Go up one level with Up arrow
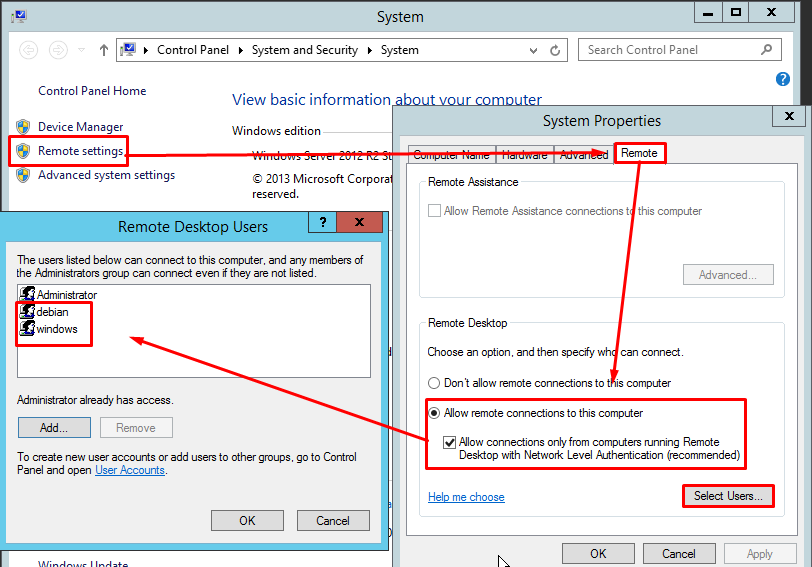The height and width of the screenshot is (567, 812). click(104, 50)
